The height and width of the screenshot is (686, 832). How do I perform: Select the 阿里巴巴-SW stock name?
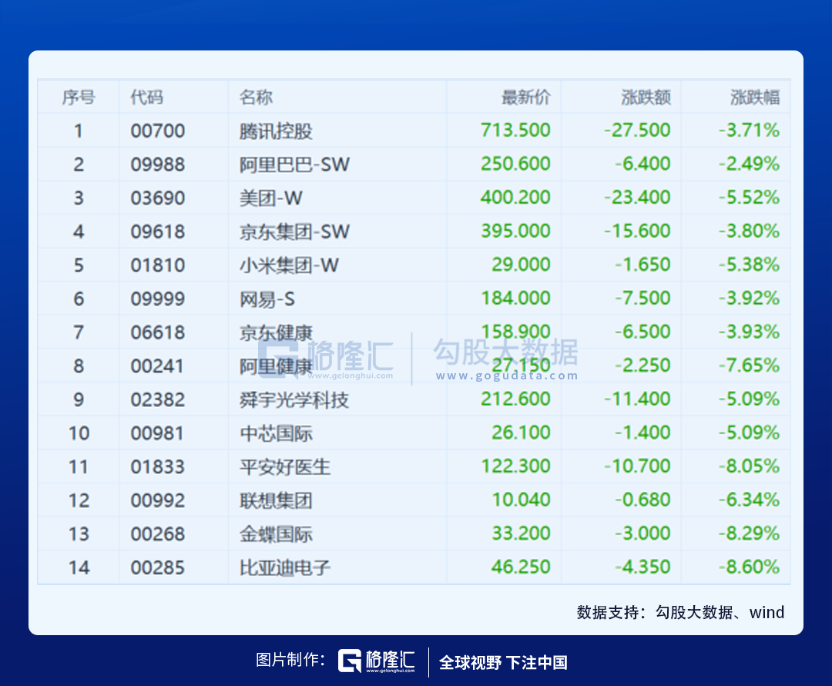click(295, 164)
